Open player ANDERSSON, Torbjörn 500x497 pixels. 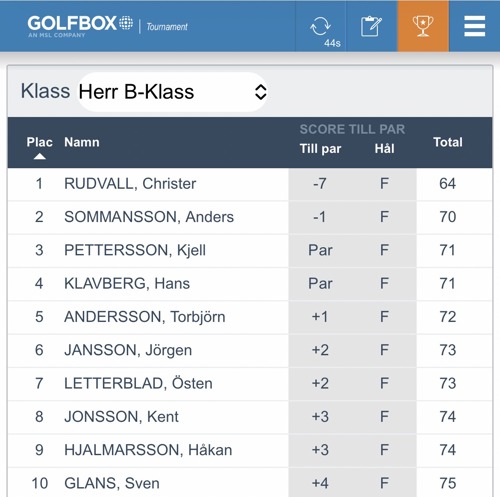[x=145, y=317]
